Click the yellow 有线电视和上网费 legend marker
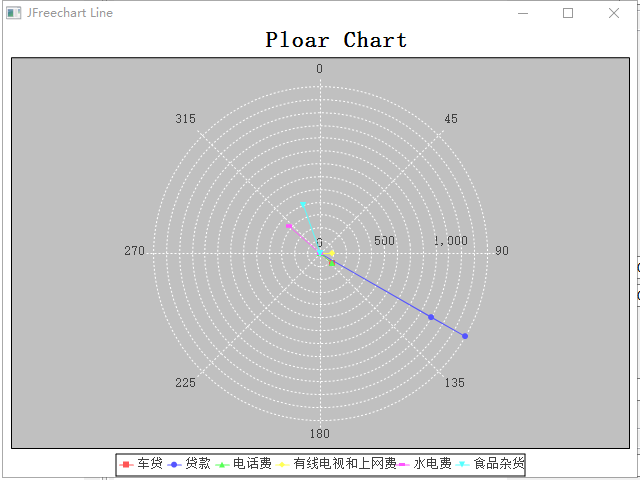The image size is (640, 480). pyautogui.click(x=282, y=465)
